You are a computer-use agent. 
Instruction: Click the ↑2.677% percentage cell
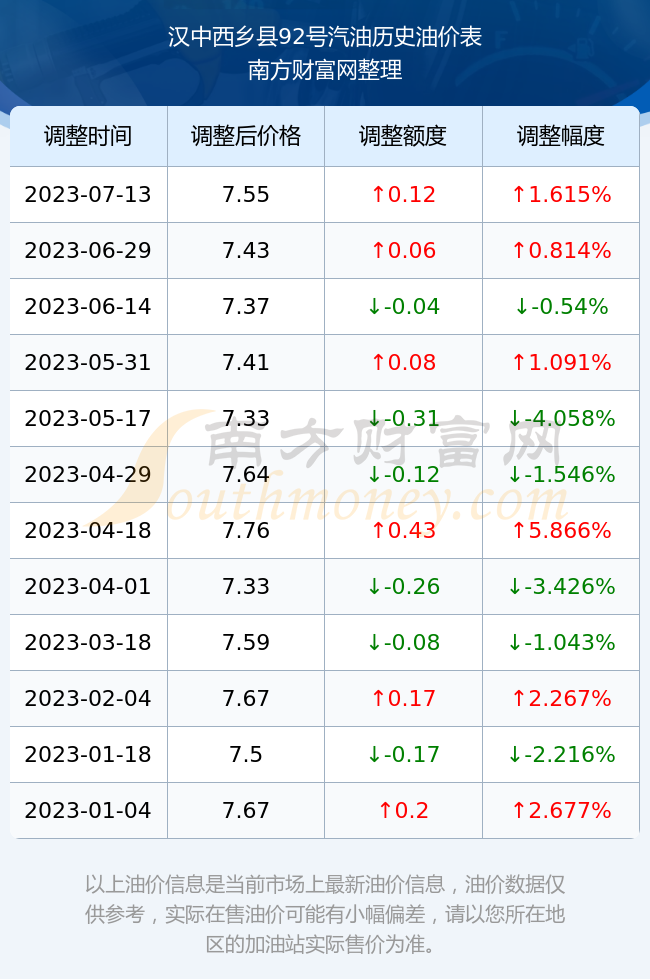tap(561, 810)
